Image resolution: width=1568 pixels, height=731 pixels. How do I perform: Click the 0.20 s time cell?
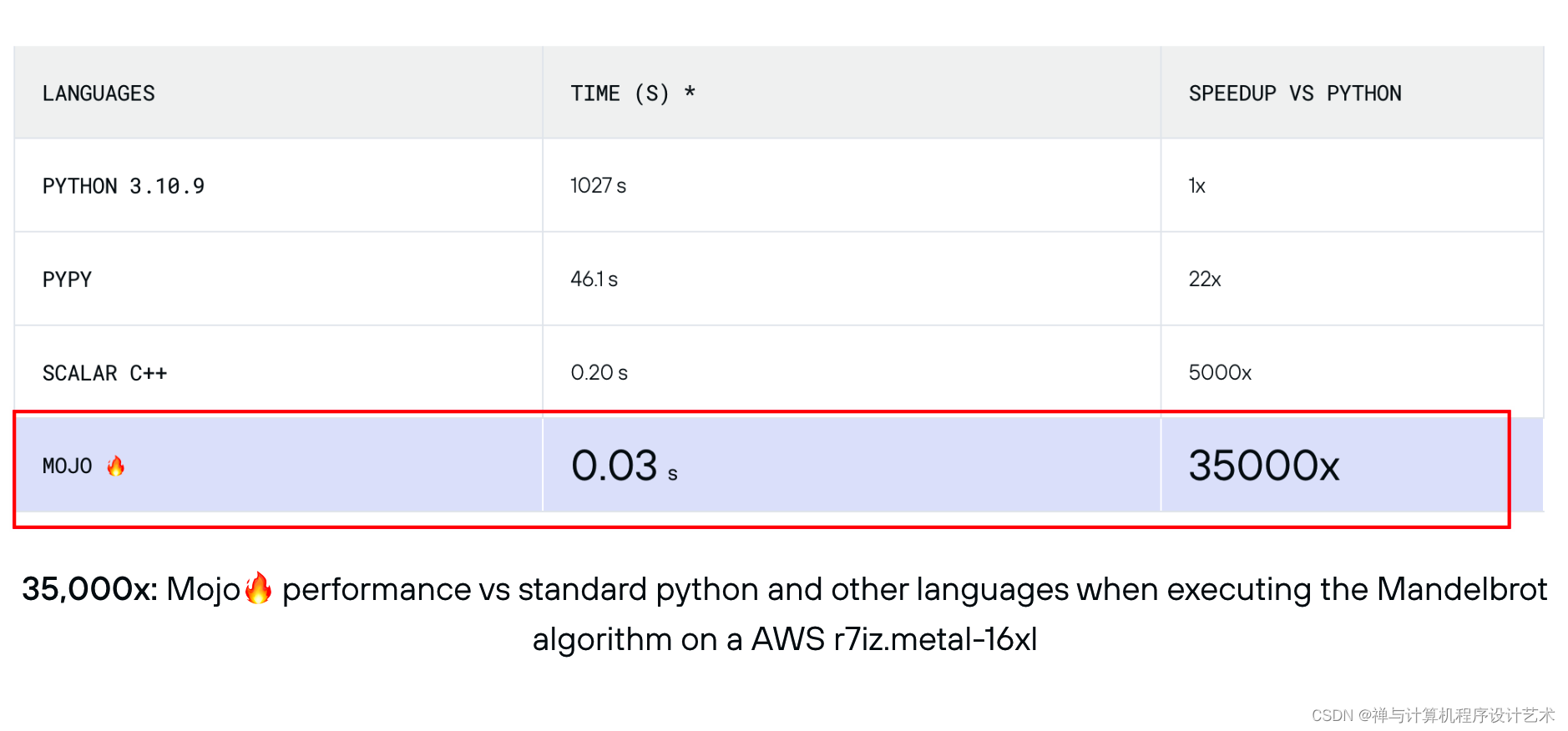599,373
